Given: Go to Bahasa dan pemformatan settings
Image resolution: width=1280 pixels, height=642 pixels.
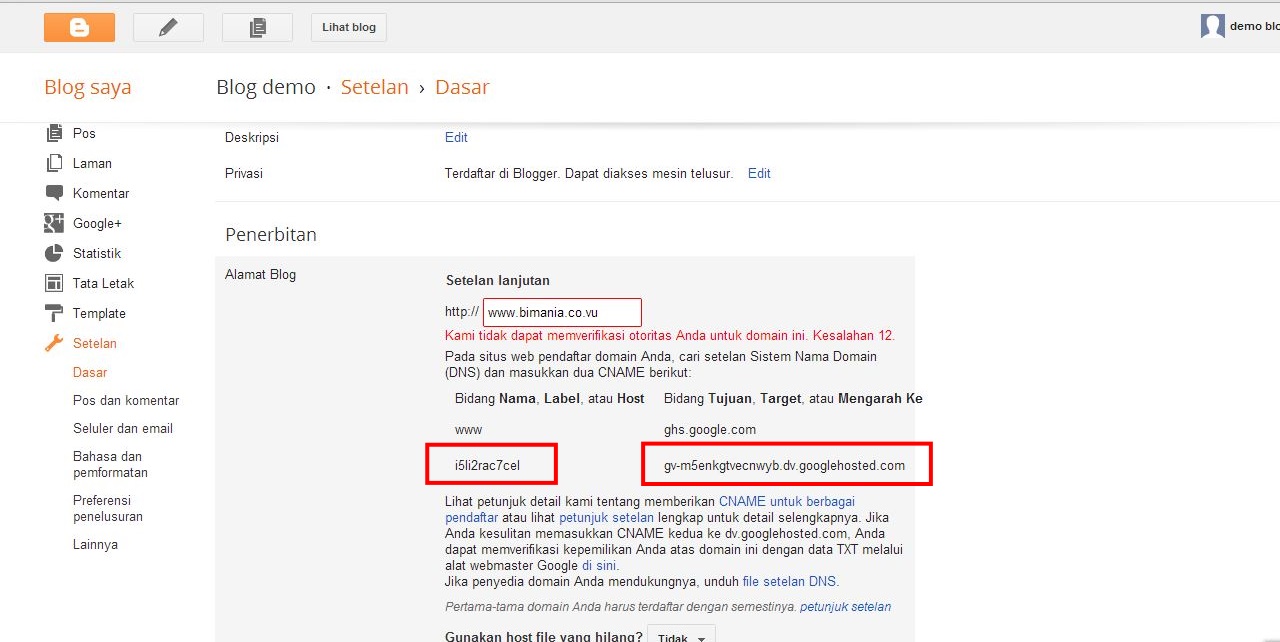Looking at the screenshot, I should click(110, 464).
